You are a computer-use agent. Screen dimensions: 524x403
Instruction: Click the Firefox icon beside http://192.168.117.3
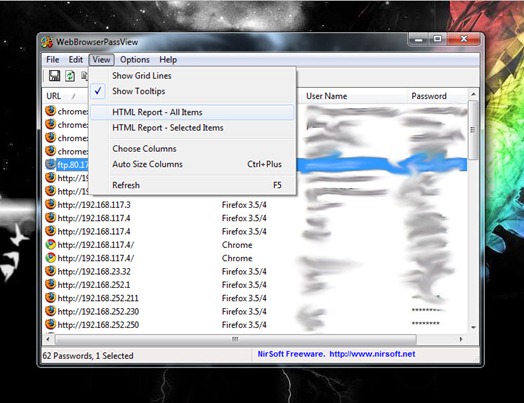[x=50, y=204]
